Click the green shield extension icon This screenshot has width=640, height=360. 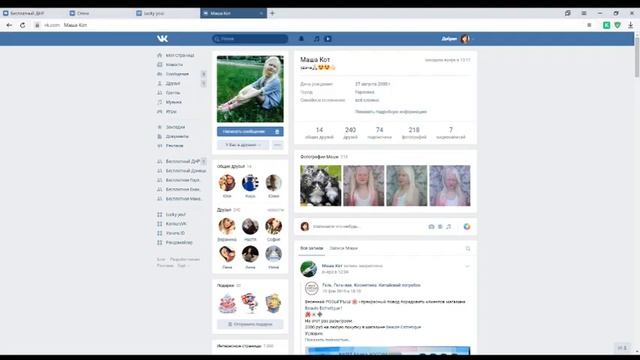click(618, 25)
